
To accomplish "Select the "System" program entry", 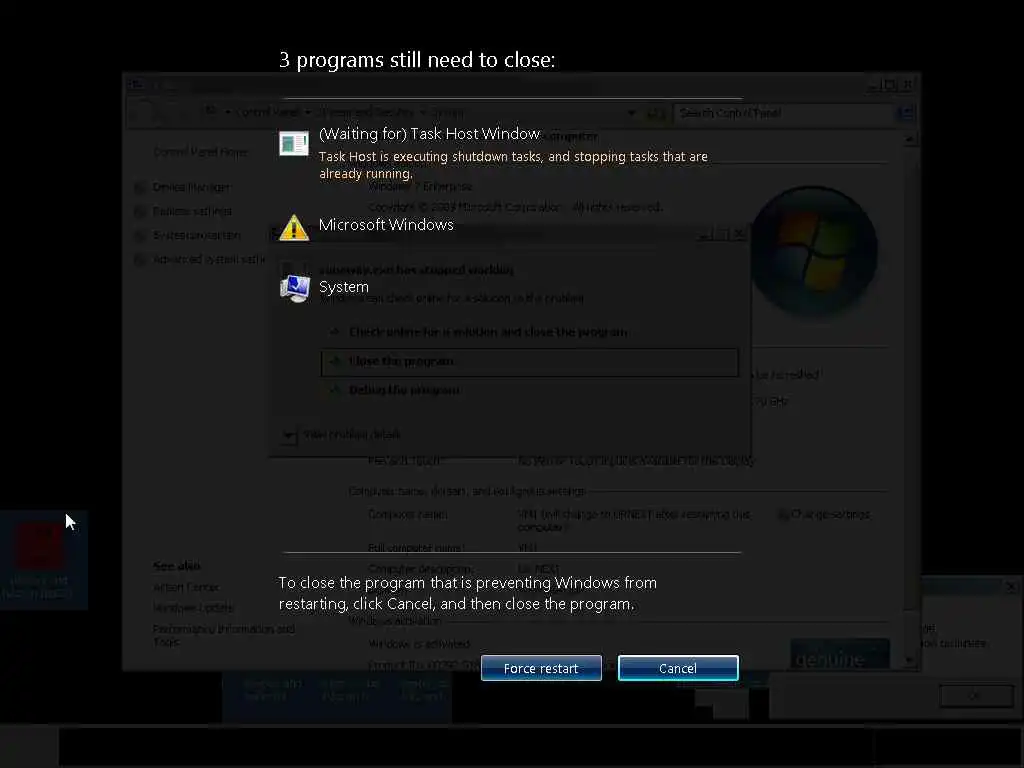I will [344, 287].
